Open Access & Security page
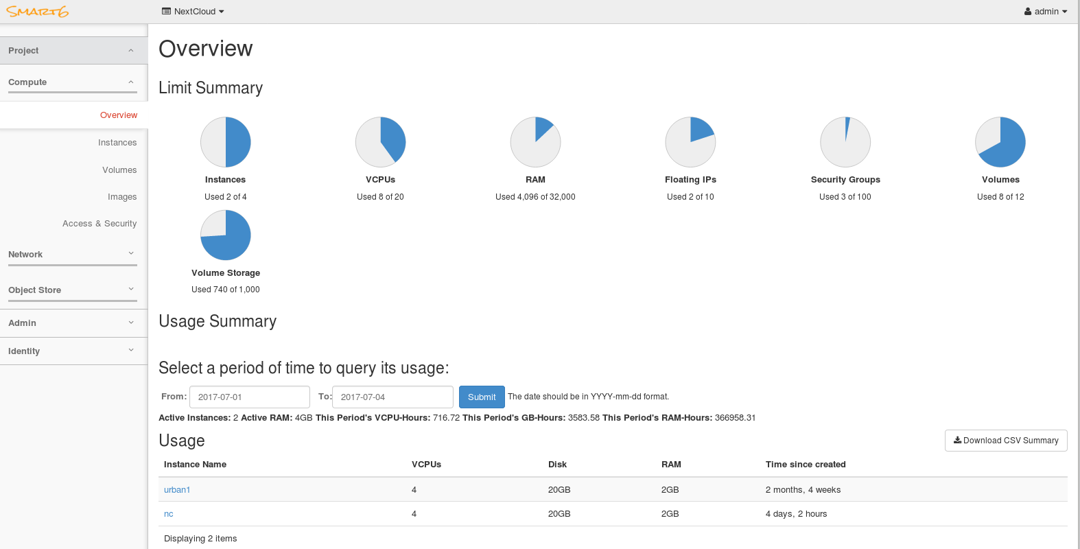1080x549 pixels. click(x=99, y=224)
